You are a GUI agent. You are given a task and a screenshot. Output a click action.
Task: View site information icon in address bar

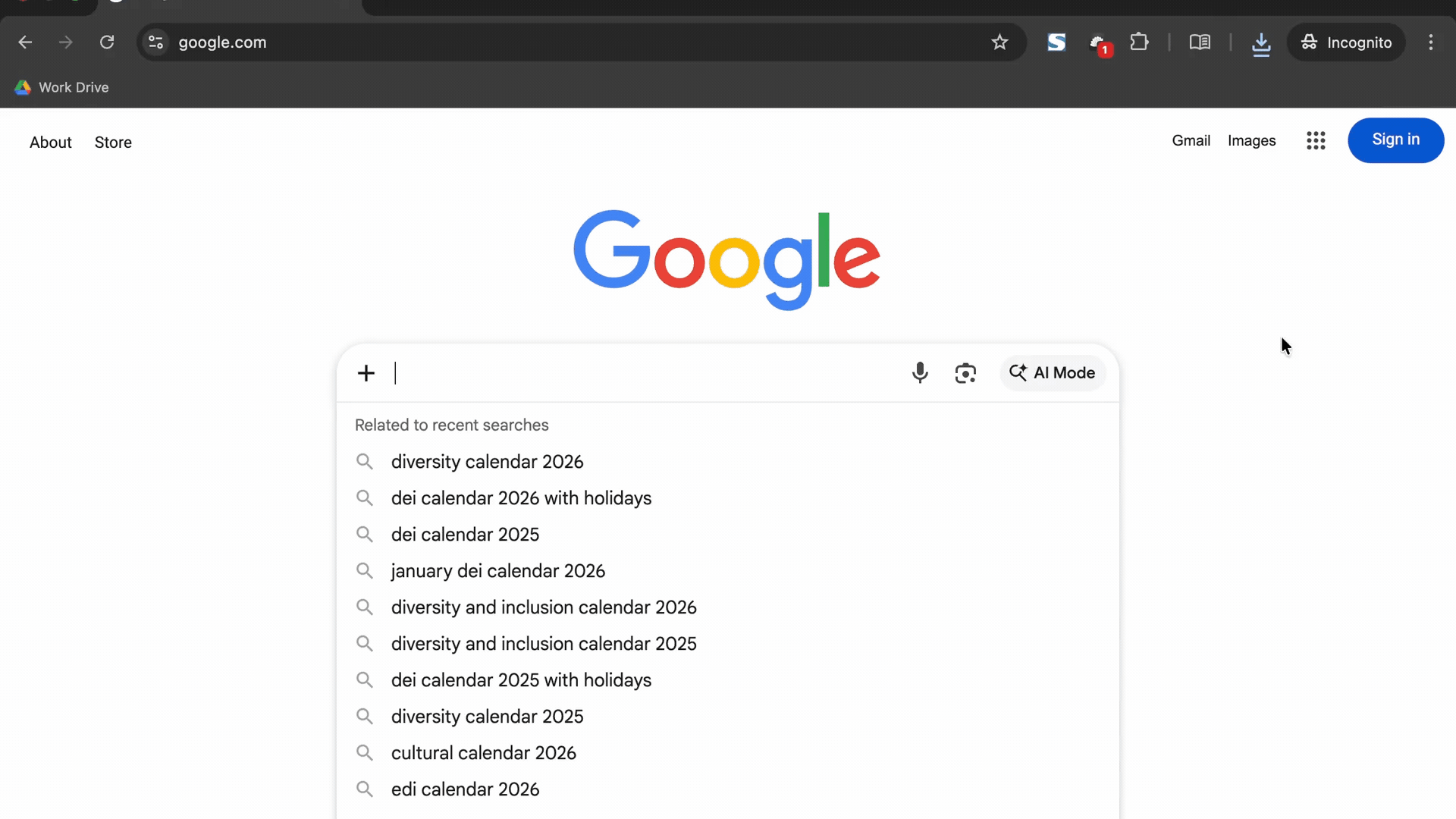pyautogui.click(x=156, y=42)
